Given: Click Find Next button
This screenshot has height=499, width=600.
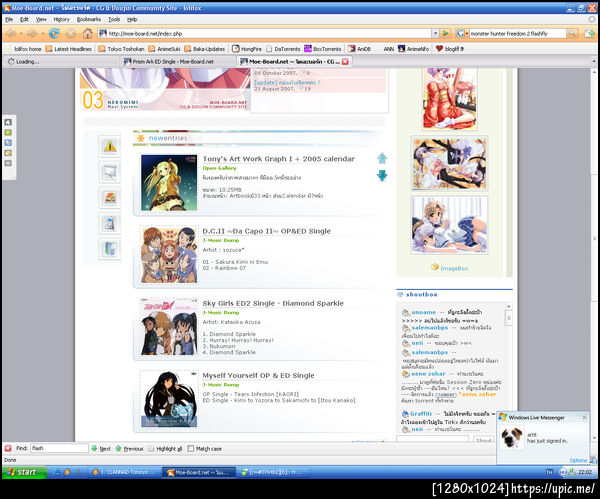Looking at the screenshot, I should click(x=101, y=448).
